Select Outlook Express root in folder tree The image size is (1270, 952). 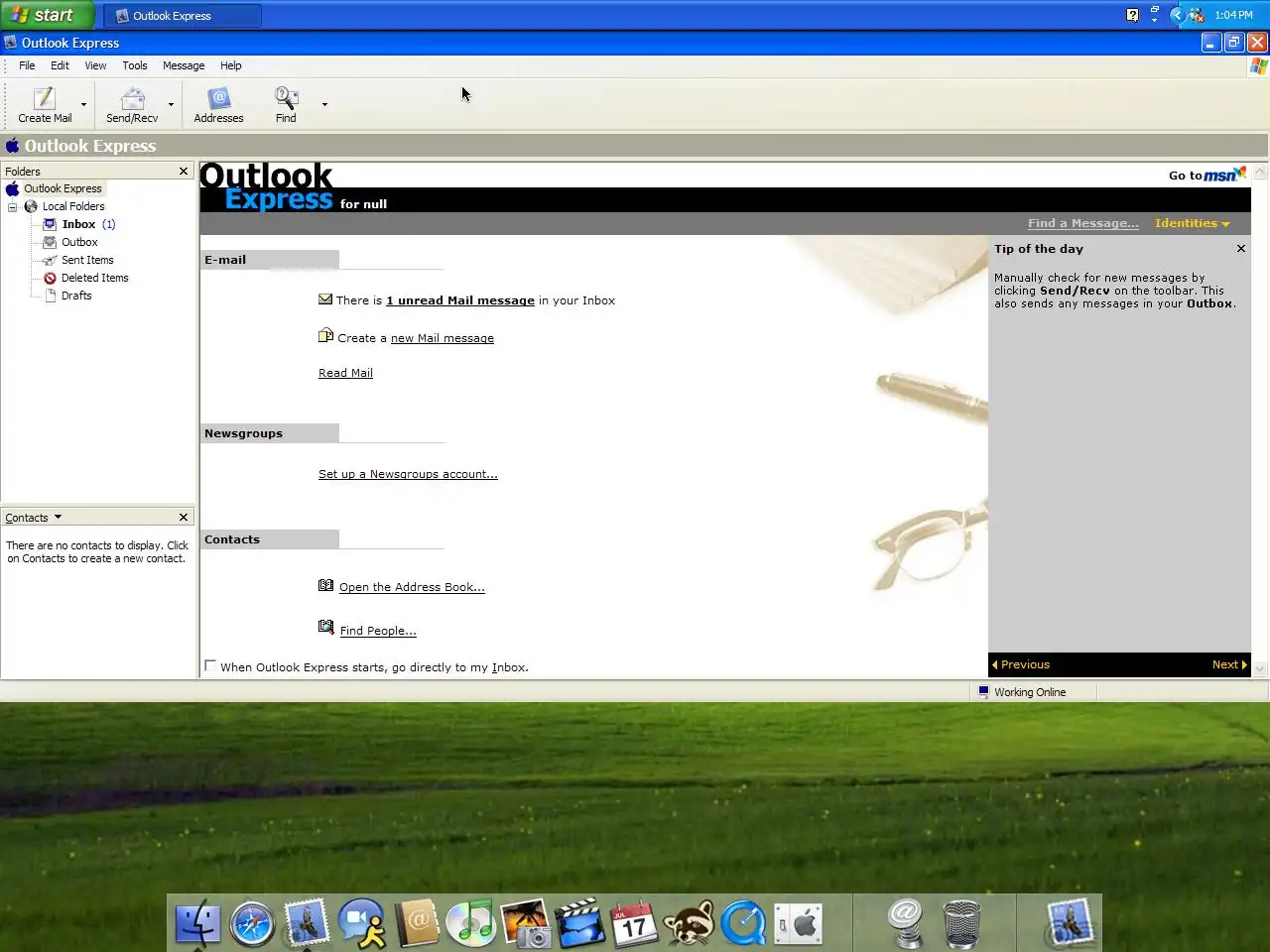[x=63, y=188]
